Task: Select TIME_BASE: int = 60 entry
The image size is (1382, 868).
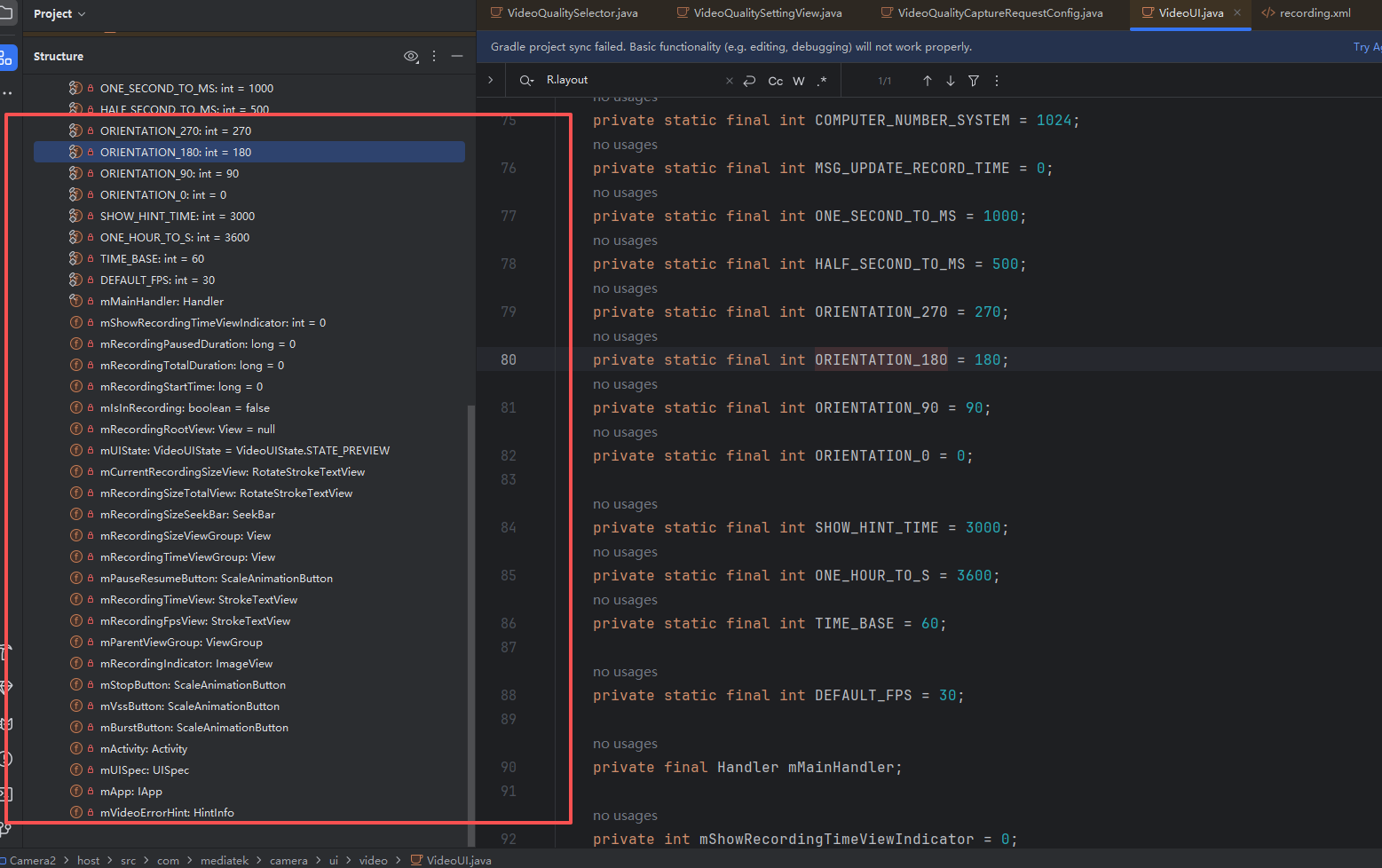Action: (249, 258)
